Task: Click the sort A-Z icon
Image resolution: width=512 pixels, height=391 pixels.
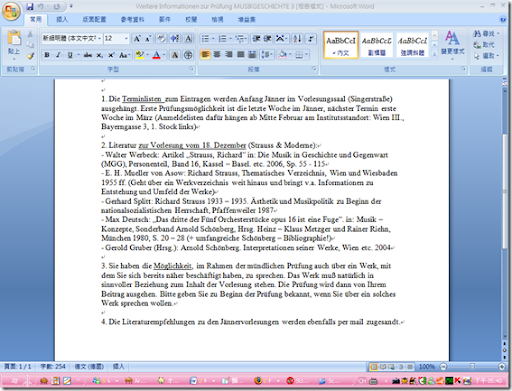Action: [297, 39]
